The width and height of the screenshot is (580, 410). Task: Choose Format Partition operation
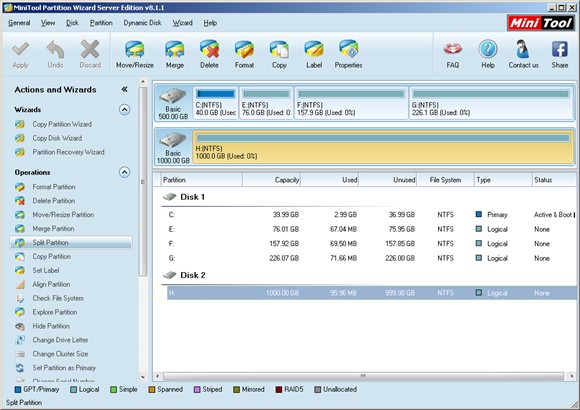[54, 187]
